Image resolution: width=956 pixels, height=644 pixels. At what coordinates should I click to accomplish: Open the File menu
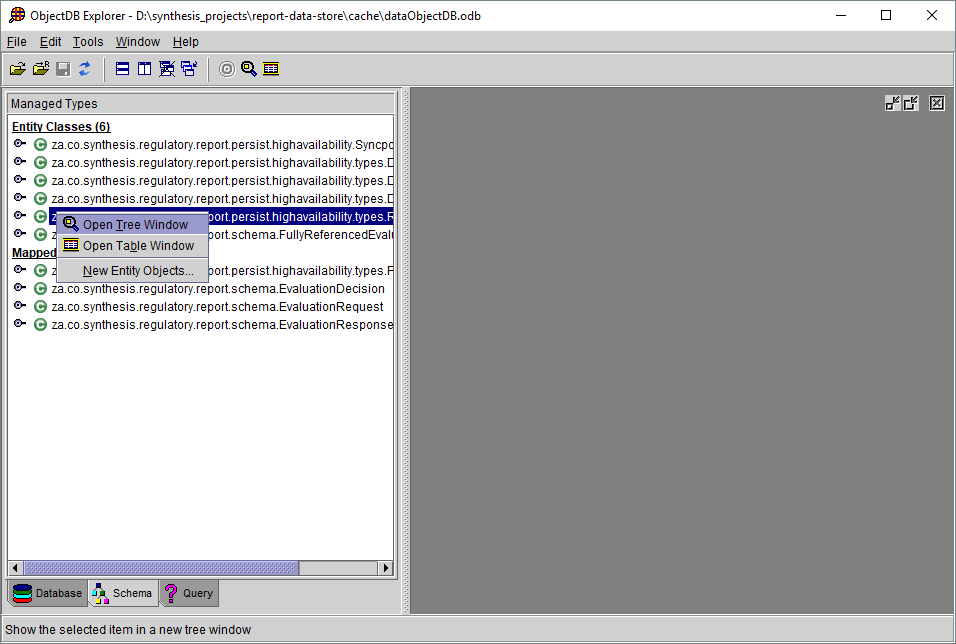16,41
